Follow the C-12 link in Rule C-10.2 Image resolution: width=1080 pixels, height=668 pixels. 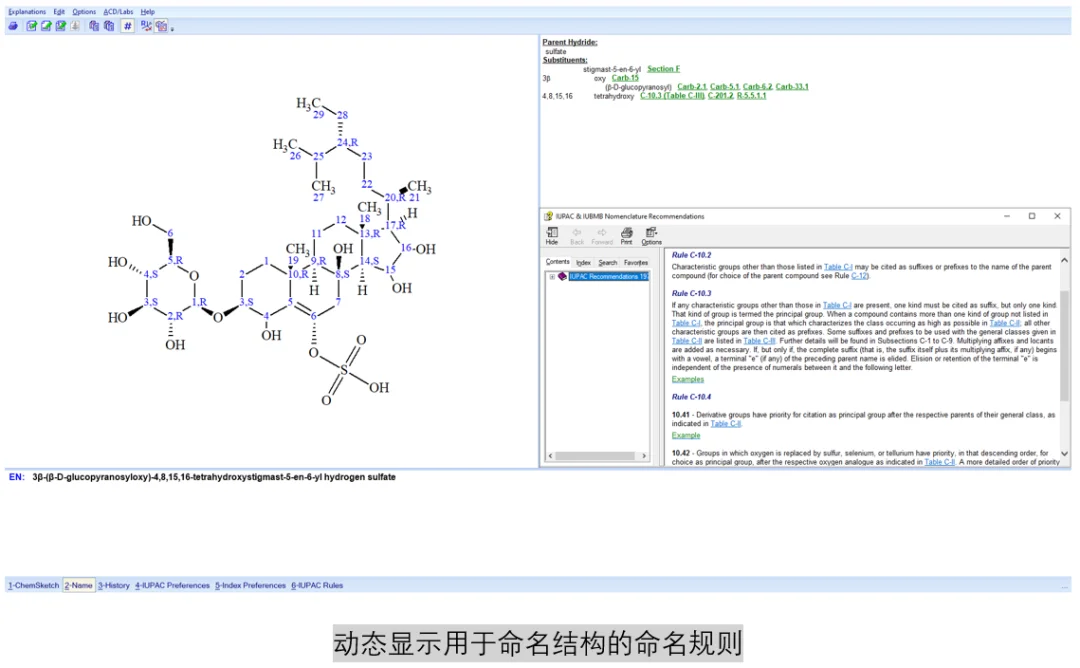858,276
